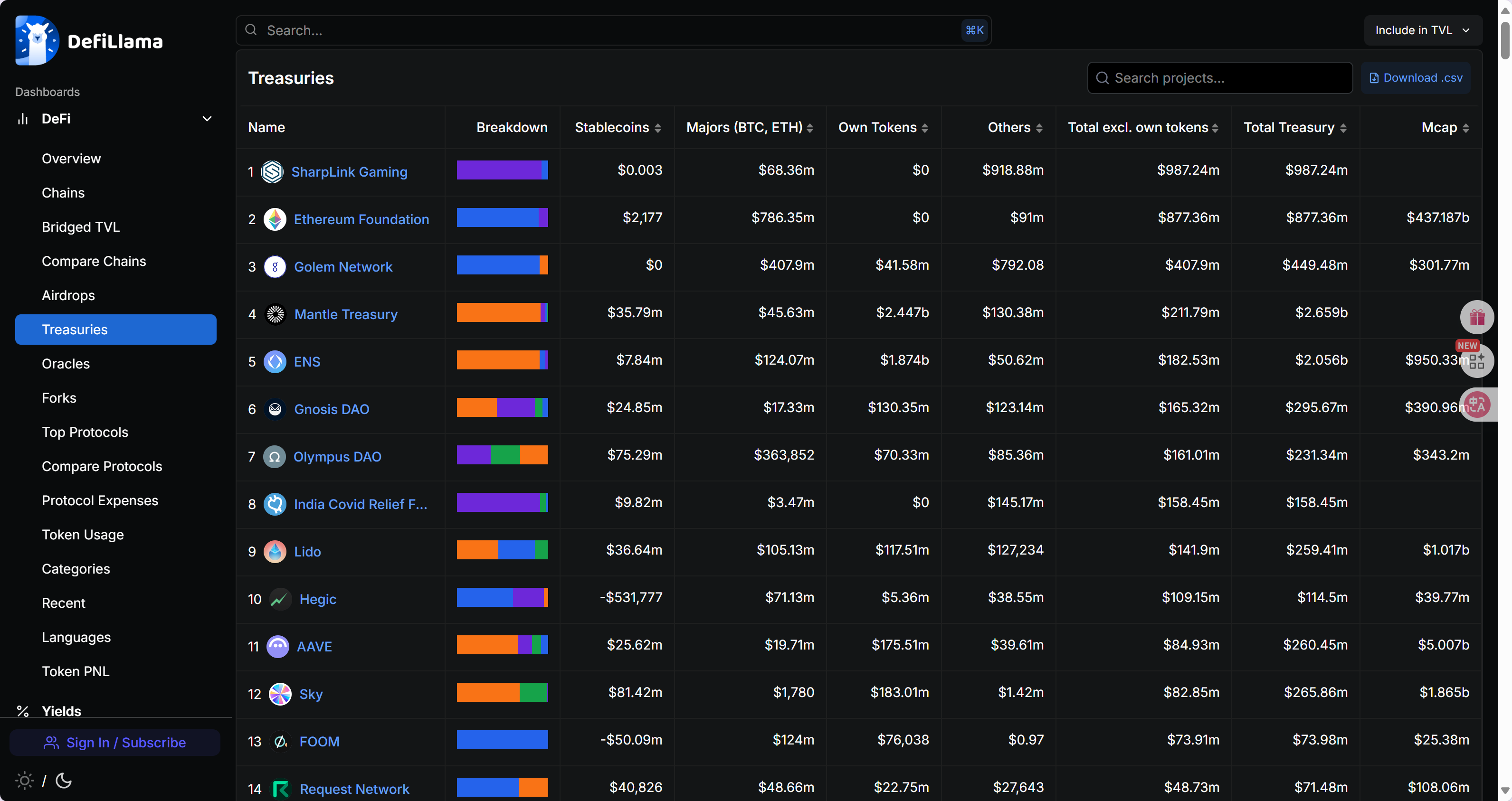Click the India Covid Relief Fund logo
The height and width of the screenshot is (801, 1512).
[275, 504]
